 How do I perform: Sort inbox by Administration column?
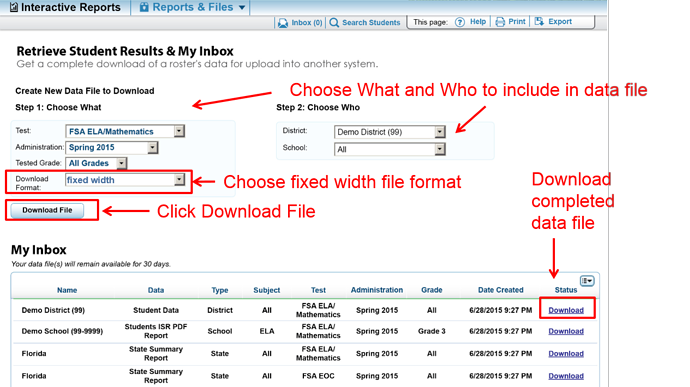pyautogui.click(x=377, y=290)
